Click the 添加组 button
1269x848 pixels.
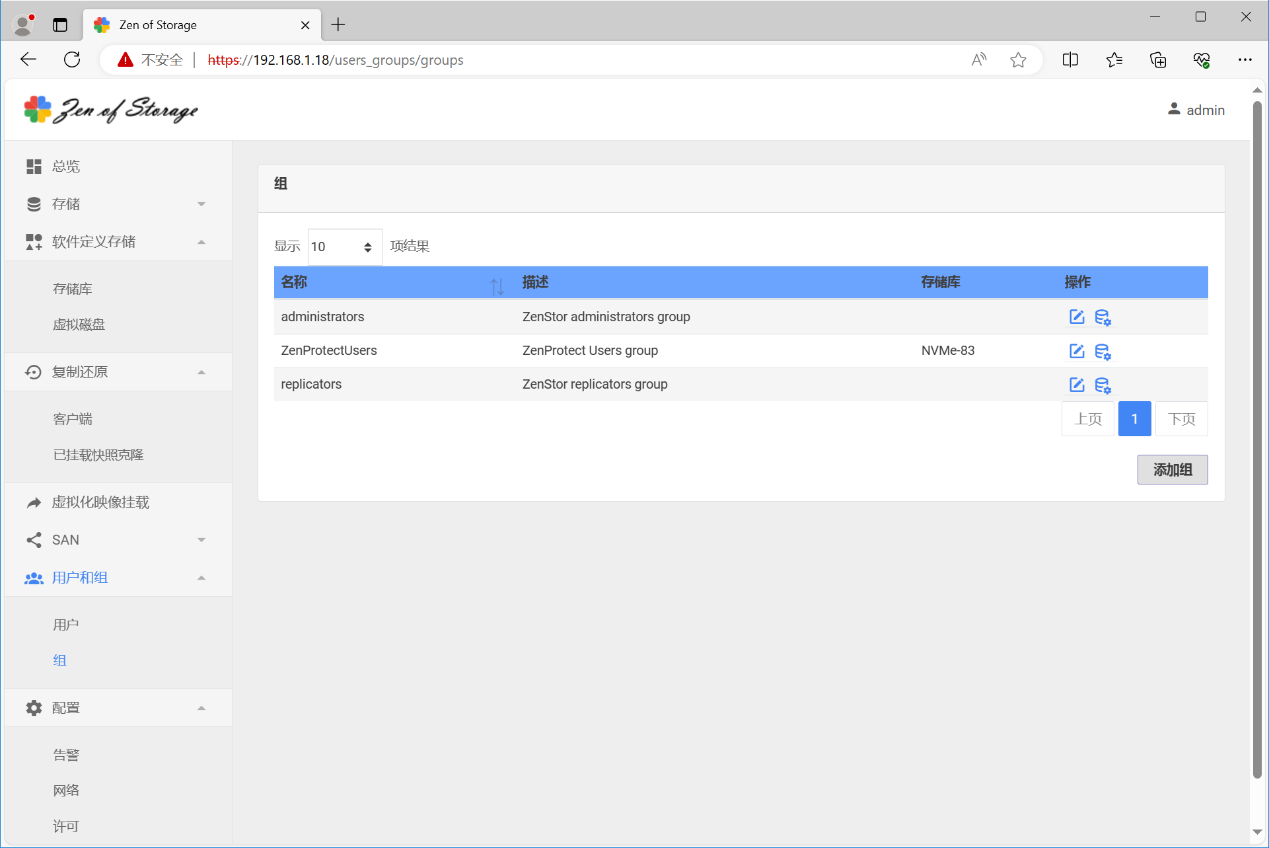tap(1172, 470)
